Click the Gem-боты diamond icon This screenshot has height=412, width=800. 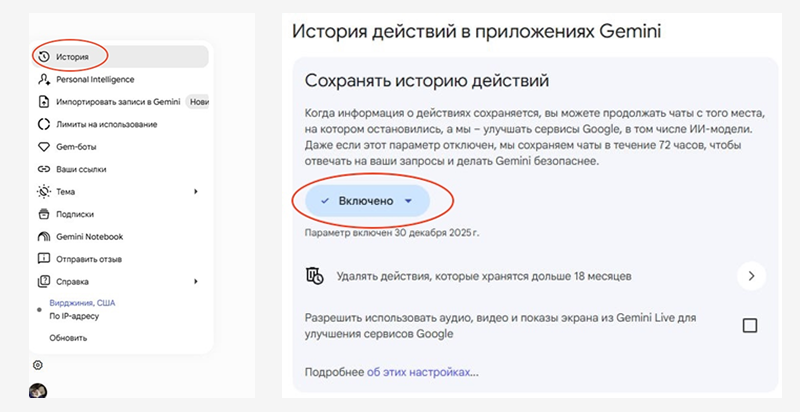[44, 147]
